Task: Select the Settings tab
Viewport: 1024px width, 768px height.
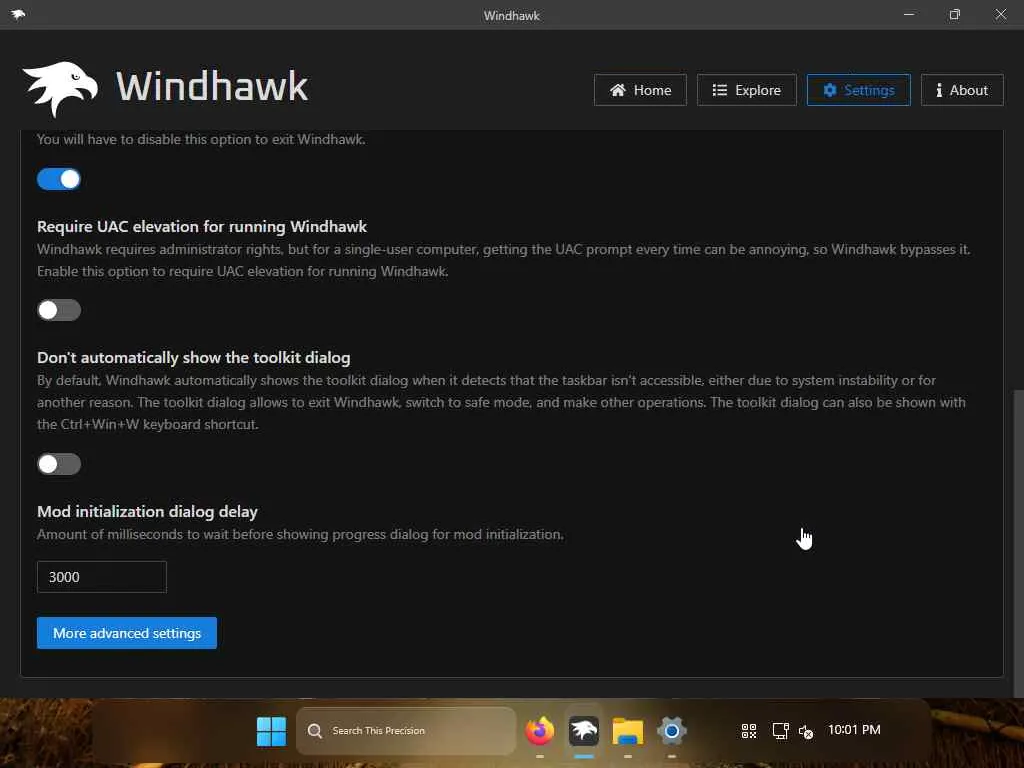Action: [858, 90]
